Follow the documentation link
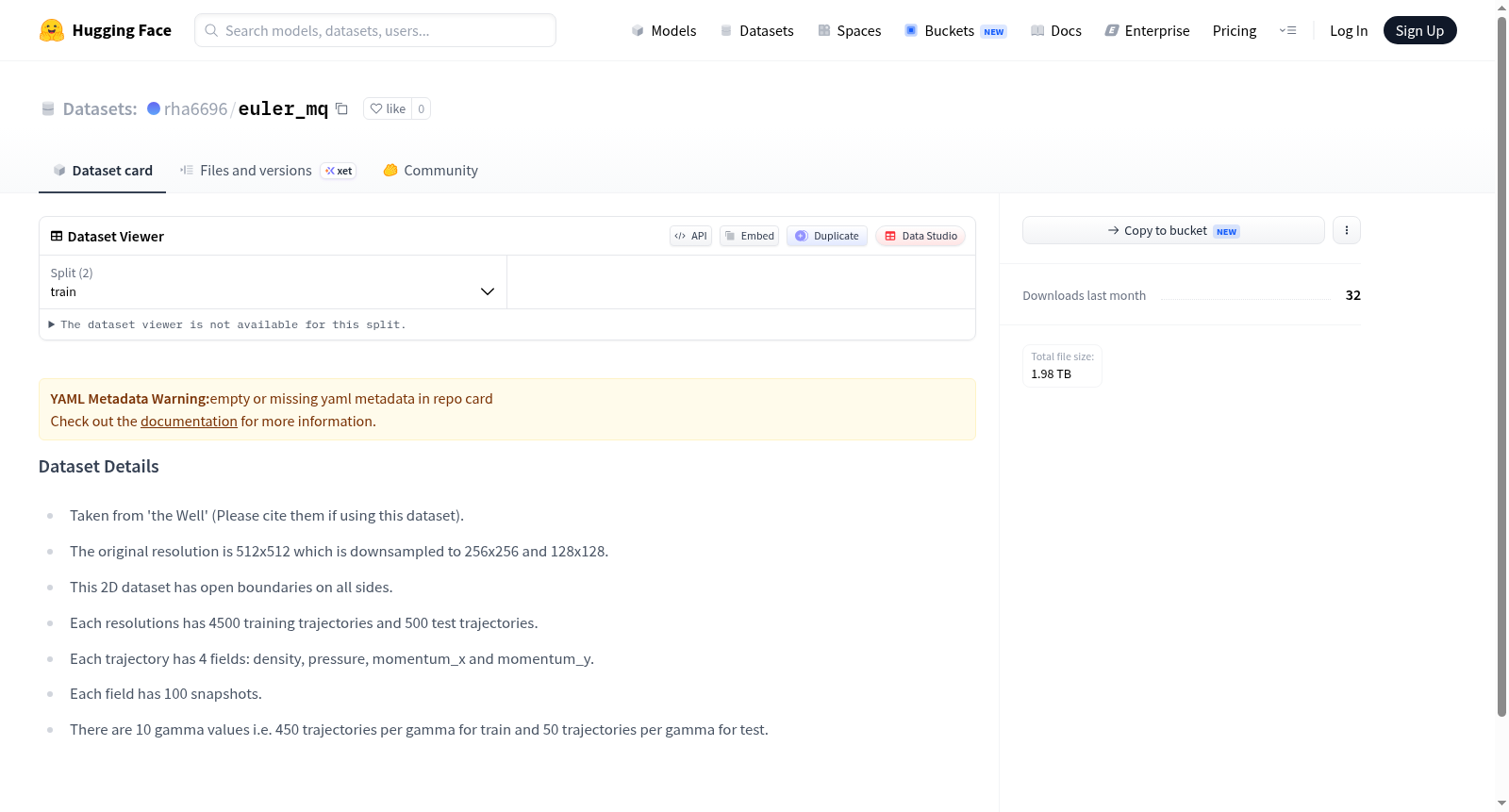This screenshot has width=1509, height=812. coord(189,422)
